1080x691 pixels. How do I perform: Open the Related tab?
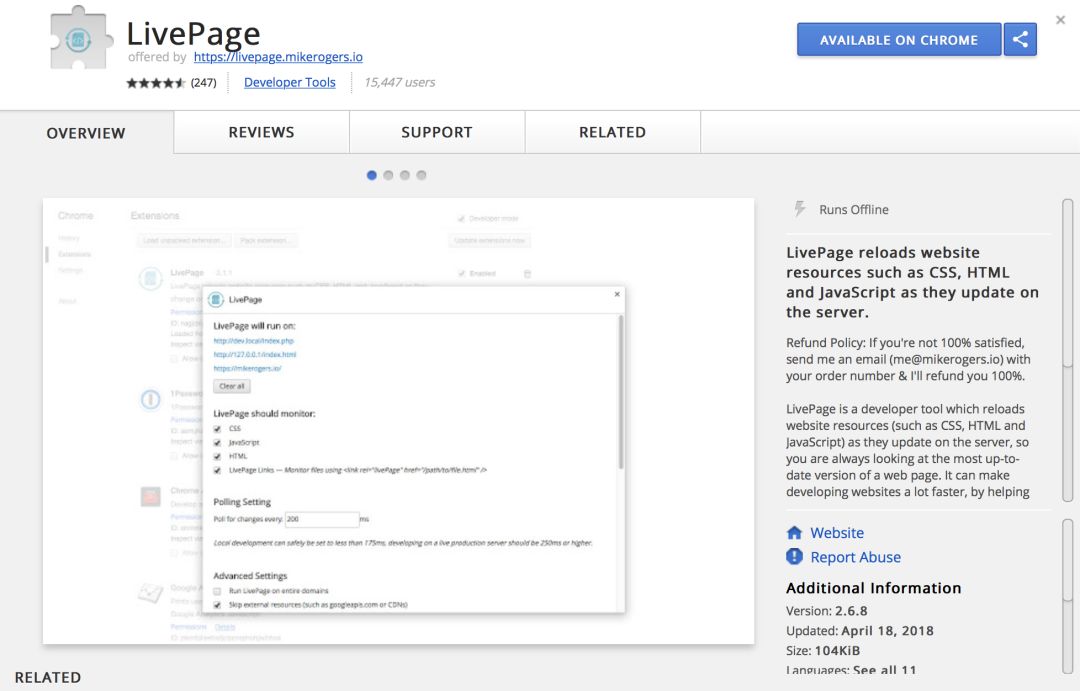click(612, 132)
